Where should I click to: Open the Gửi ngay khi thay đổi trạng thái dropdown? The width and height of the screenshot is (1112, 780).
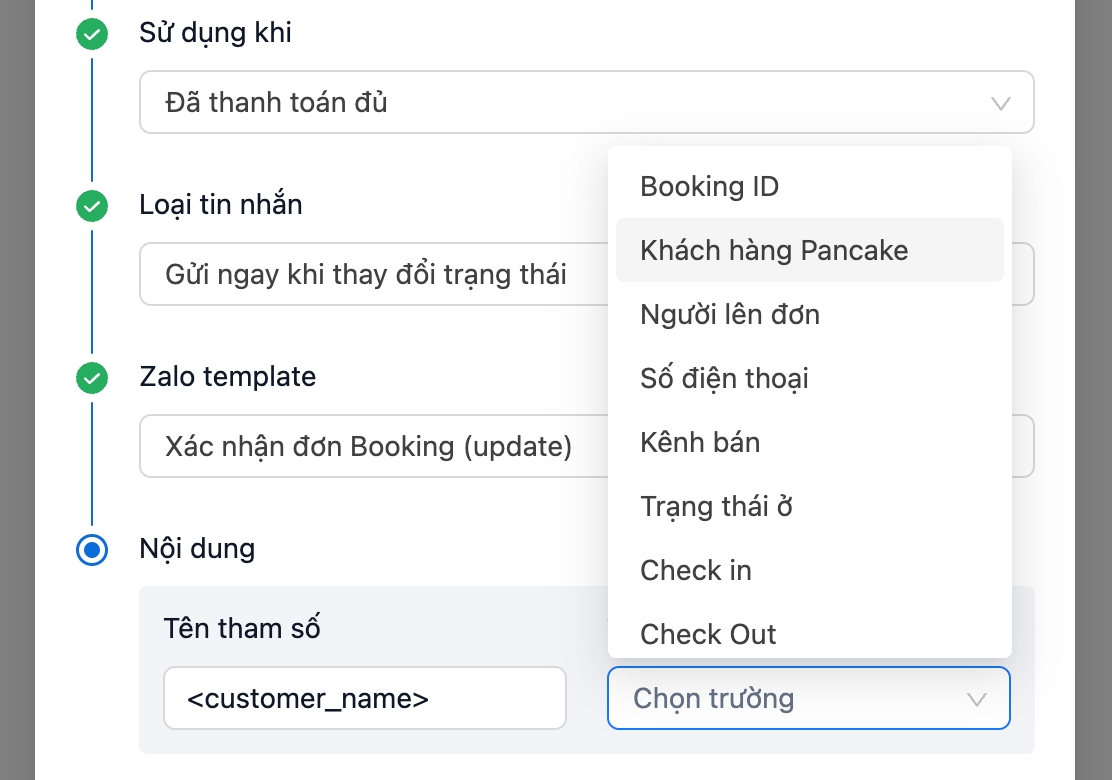click(x=370, y=274)
